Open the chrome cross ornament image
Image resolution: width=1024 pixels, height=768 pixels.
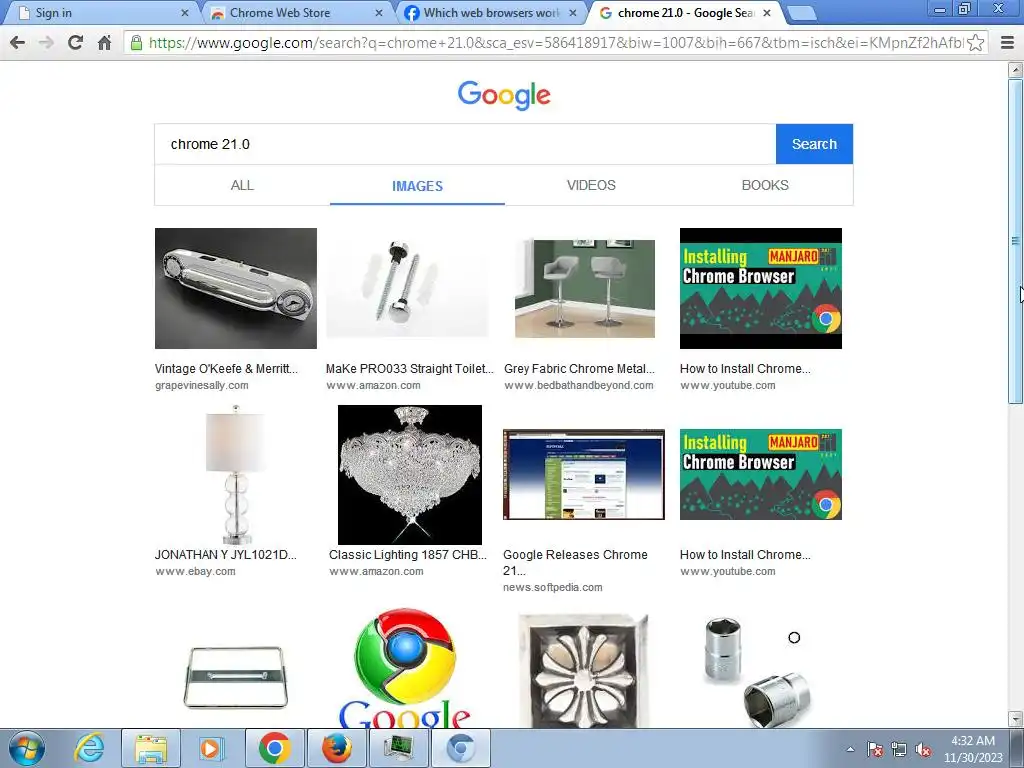click(x=583, y=671)
